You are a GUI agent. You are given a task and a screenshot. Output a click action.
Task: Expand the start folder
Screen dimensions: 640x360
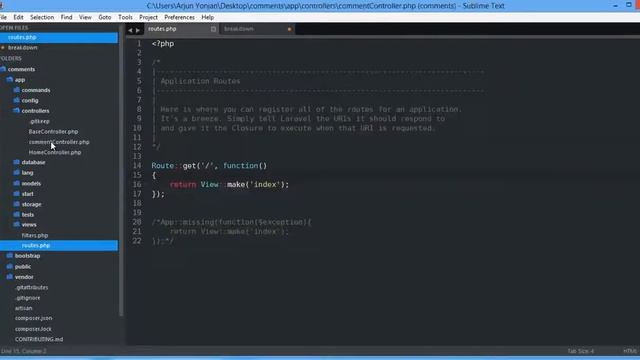pyautogui.click(x=27, y=193)
